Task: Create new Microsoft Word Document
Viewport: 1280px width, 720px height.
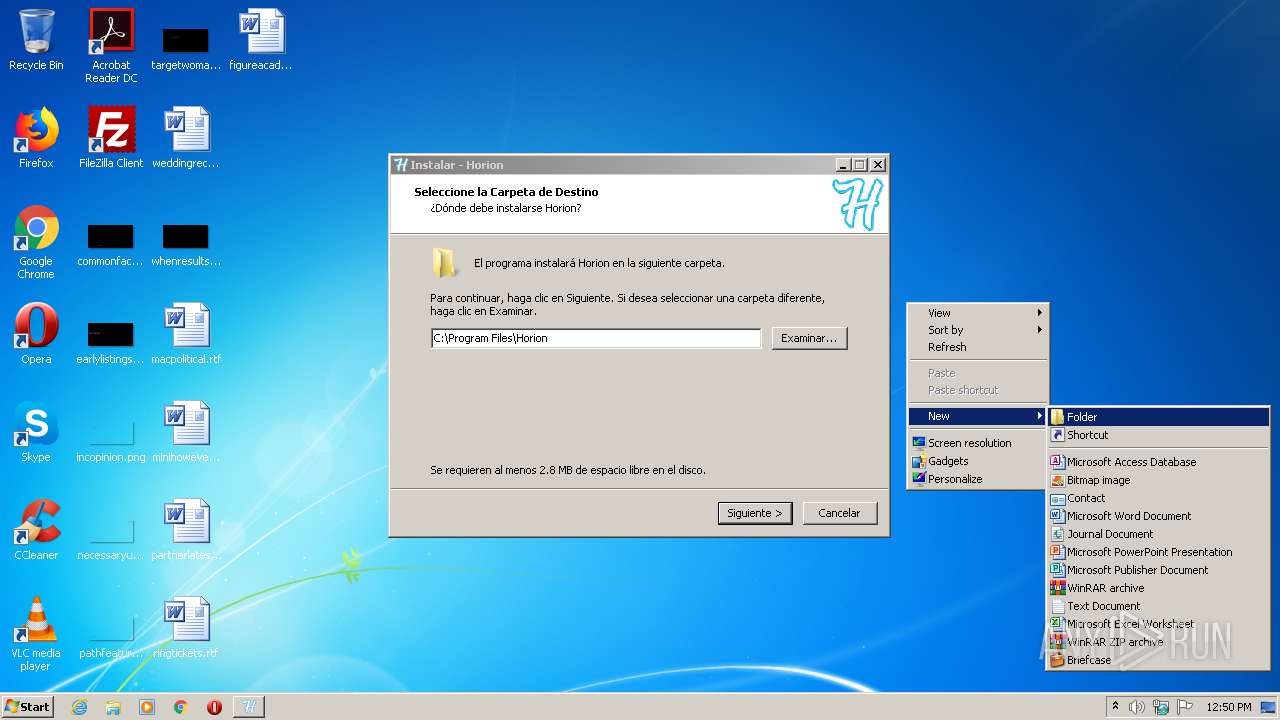Action: pyautogui.click(x=1158, y=516)
